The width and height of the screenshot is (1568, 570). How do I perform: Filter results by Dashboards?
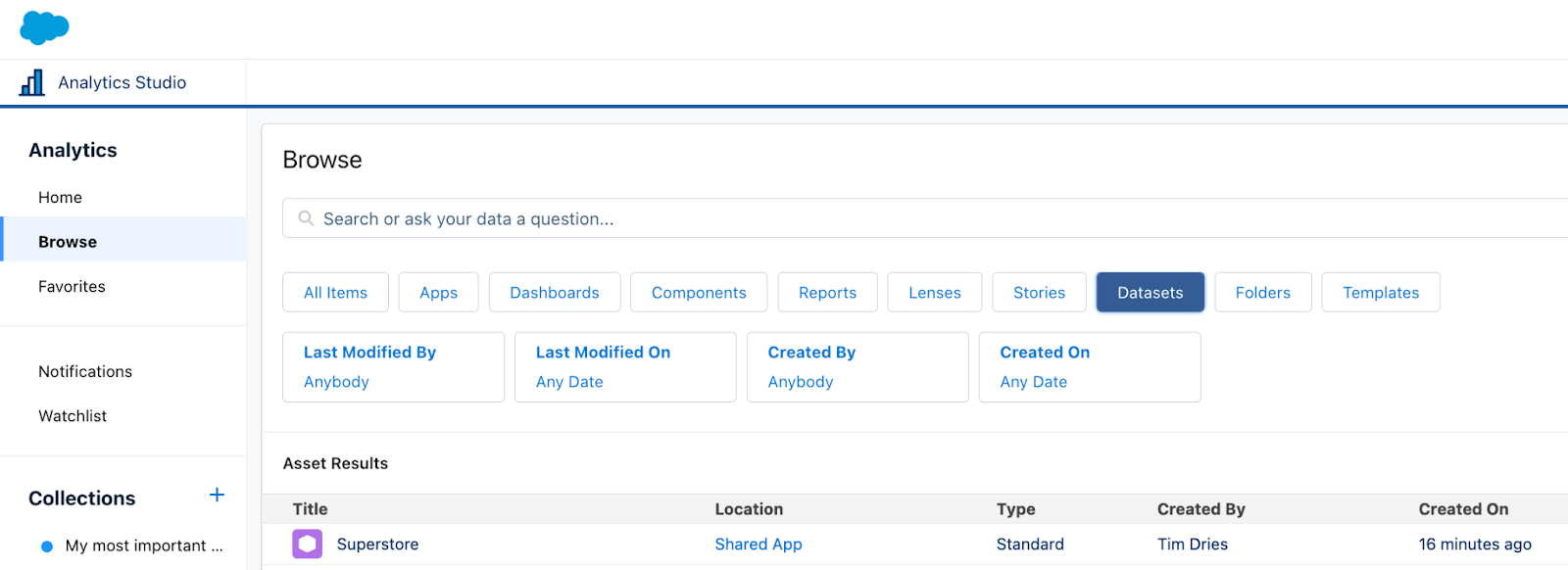555,292
